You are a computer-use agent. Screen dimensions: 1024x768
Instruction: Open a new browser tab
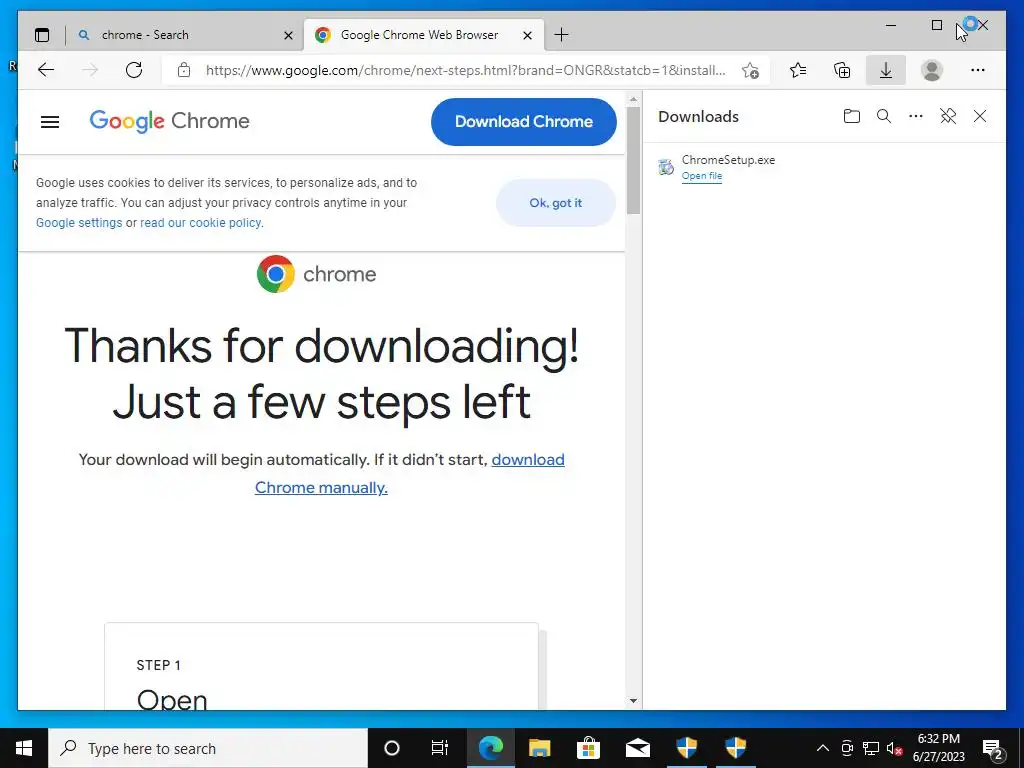(x=561, y=35)
